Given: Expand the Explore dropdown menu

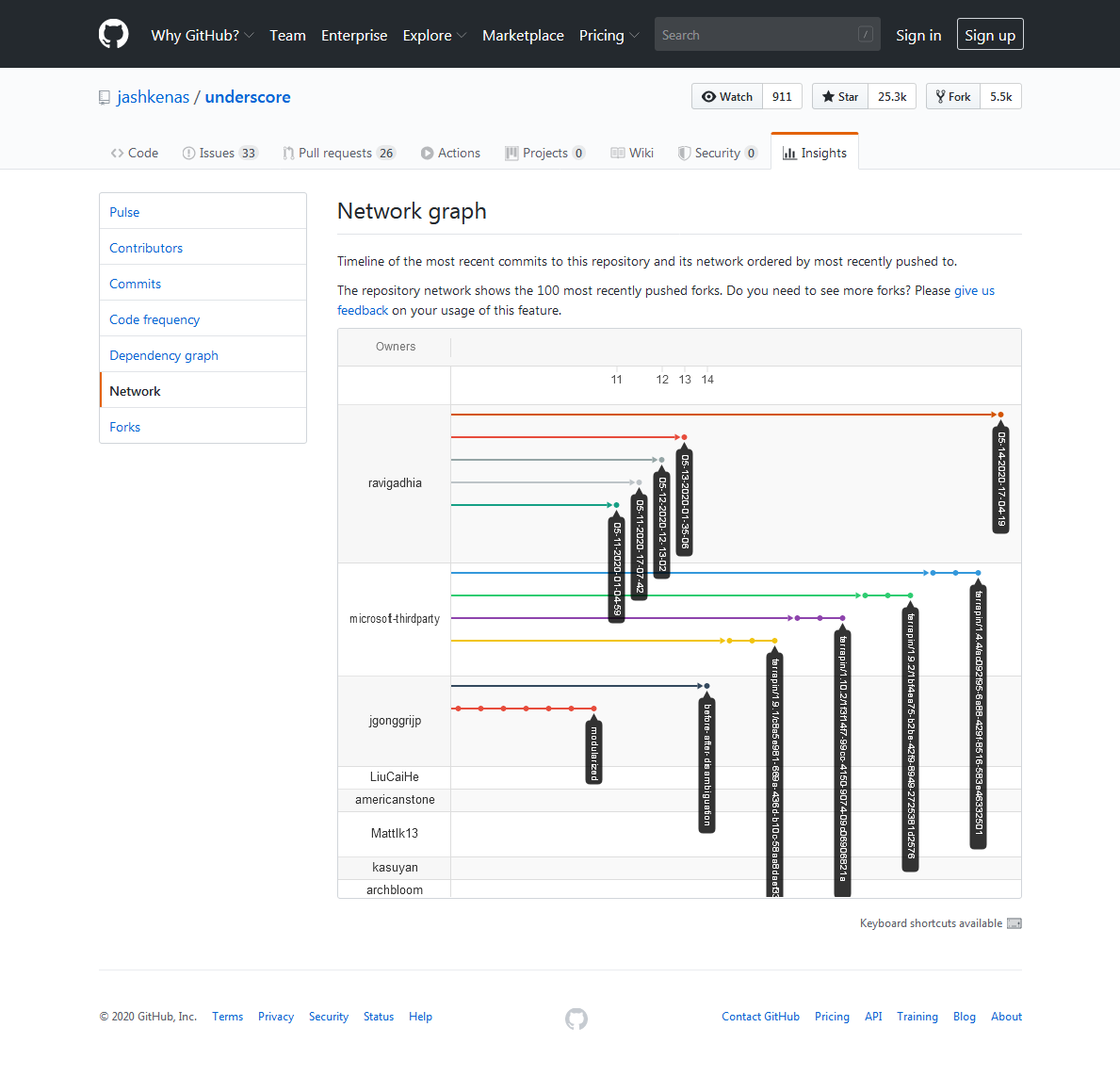Looking at the screenshot, I should pyautogui.click(x=434, y=35).
